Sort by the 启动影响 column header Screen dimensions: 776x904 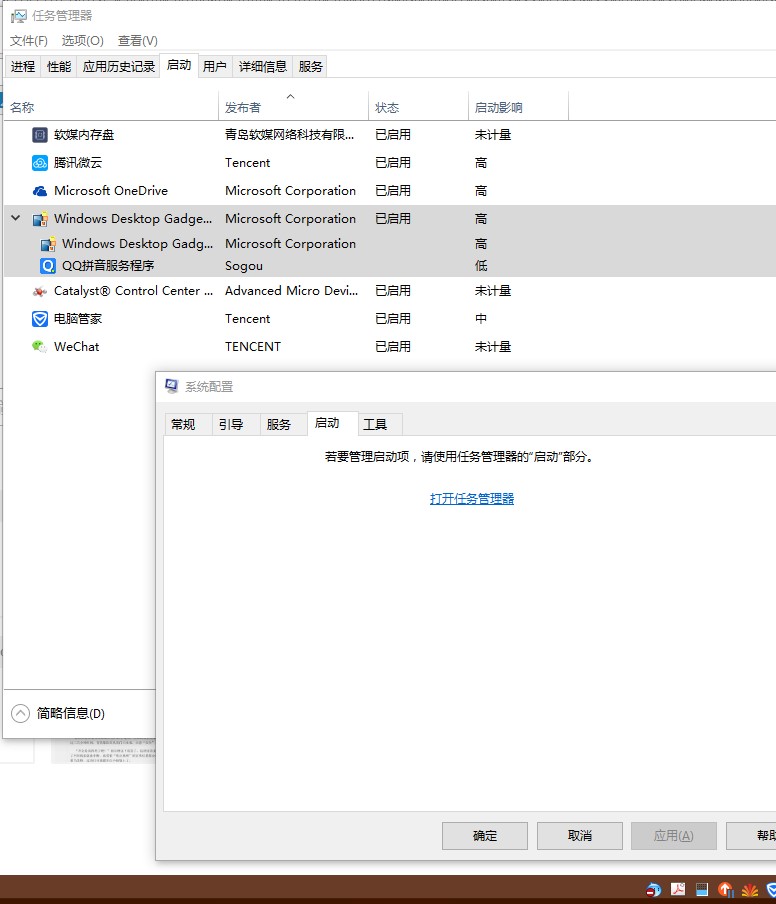pos(518,107)
